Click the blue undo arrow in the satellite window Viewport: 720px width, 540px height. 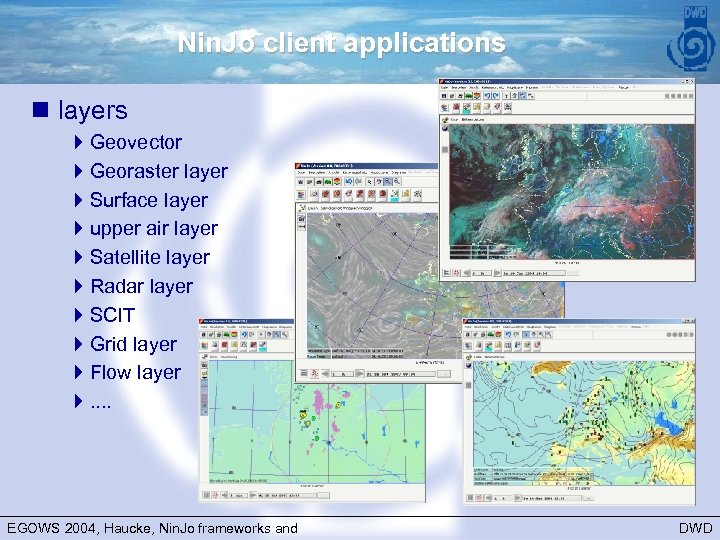(x=487, y=96)
